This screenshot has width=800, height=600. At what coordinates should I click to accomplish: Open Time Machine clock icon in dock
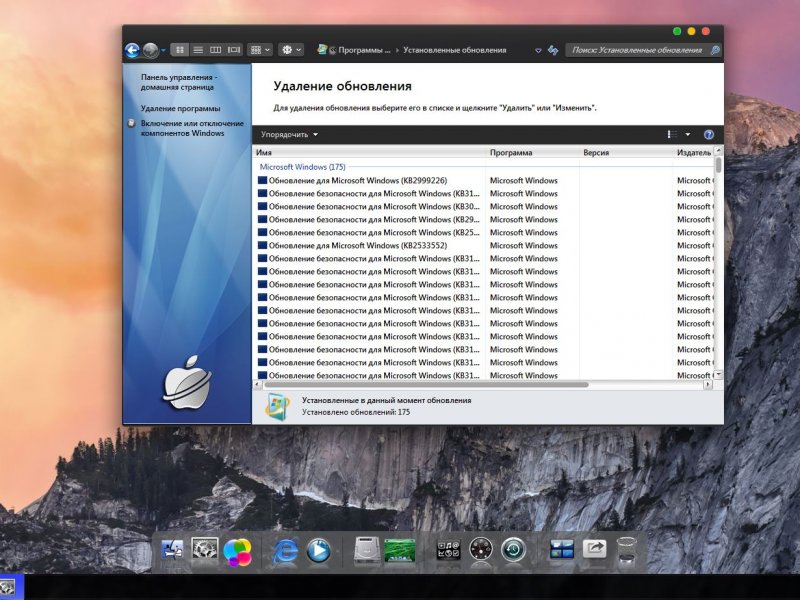pyautogui.click(x=514, y=551)
